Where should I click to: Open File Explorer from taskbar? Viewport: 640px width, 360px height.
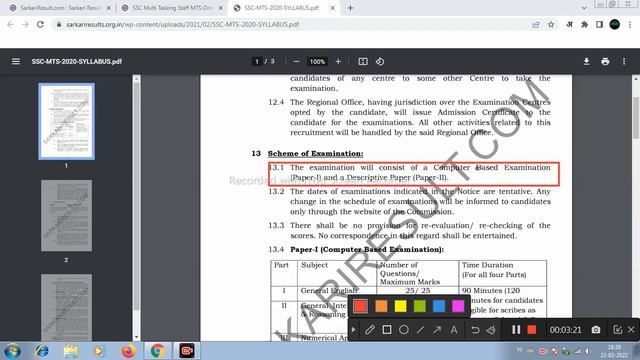(x=71, y=351)
